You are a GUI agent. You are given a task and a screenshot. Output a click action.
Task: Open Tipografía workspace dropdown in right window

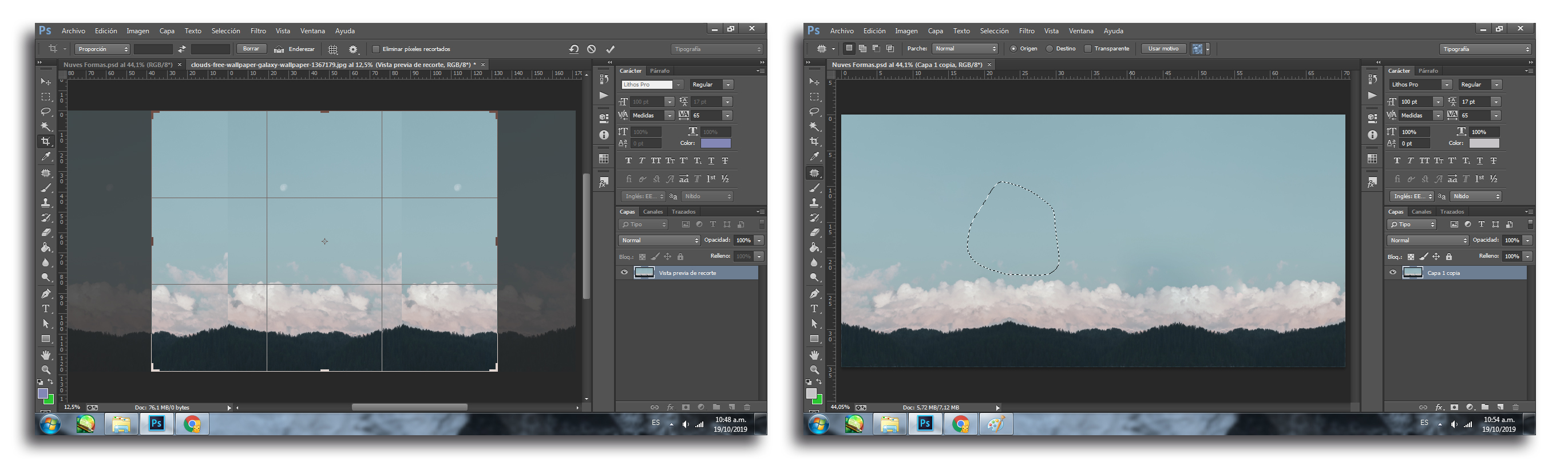(1486, 49)
